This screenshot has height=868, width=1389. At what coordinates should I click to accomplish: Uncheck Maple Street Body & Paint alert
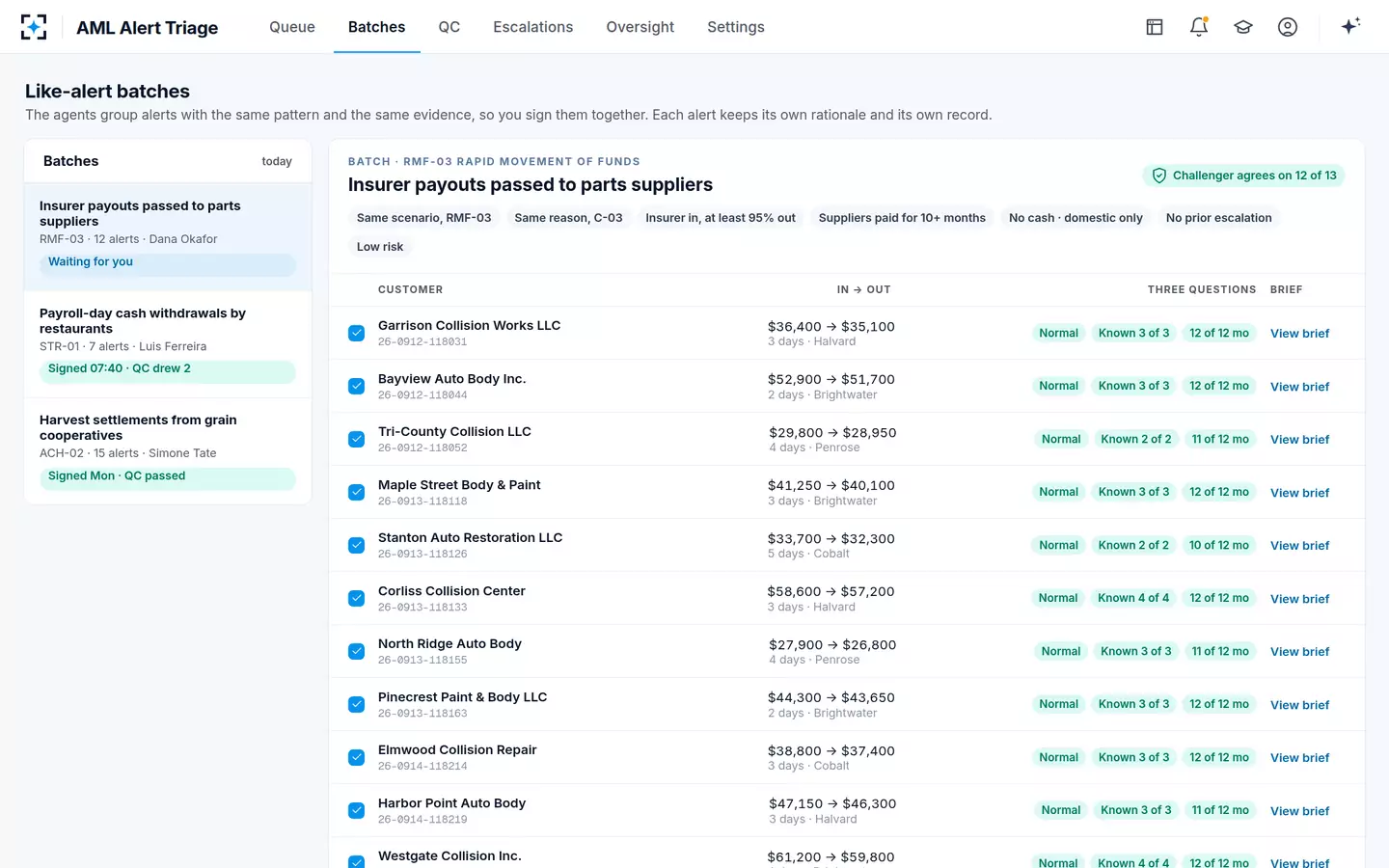point(357,492)
